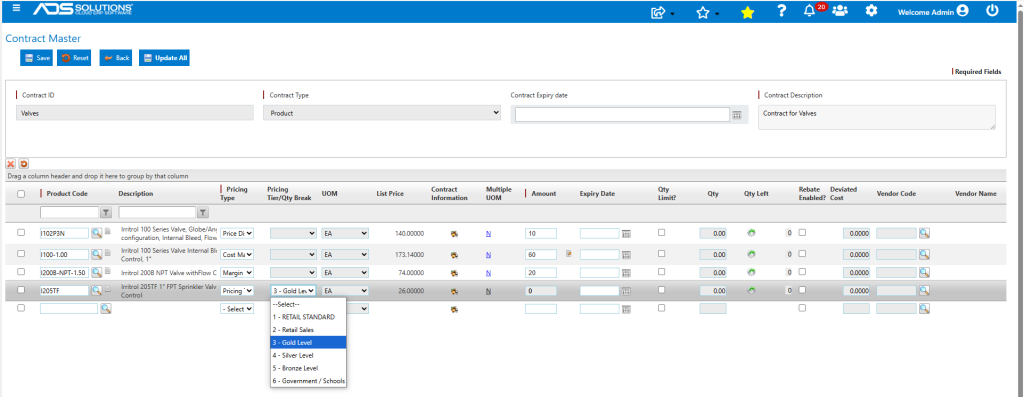This screenshot has width=1024, height=397.
Task: Select the row checkbox for I102P3N
Action: tap(21, 232)
